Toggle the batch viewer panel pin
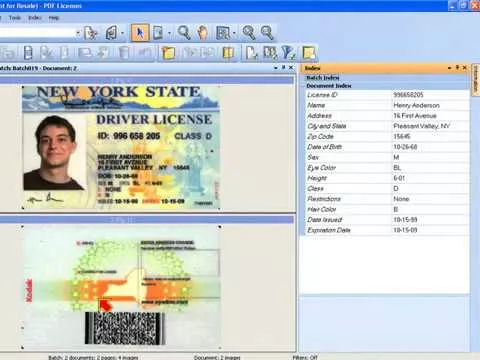Image resolution: width=480 pixels, height=360 pixels. (284, 68)
